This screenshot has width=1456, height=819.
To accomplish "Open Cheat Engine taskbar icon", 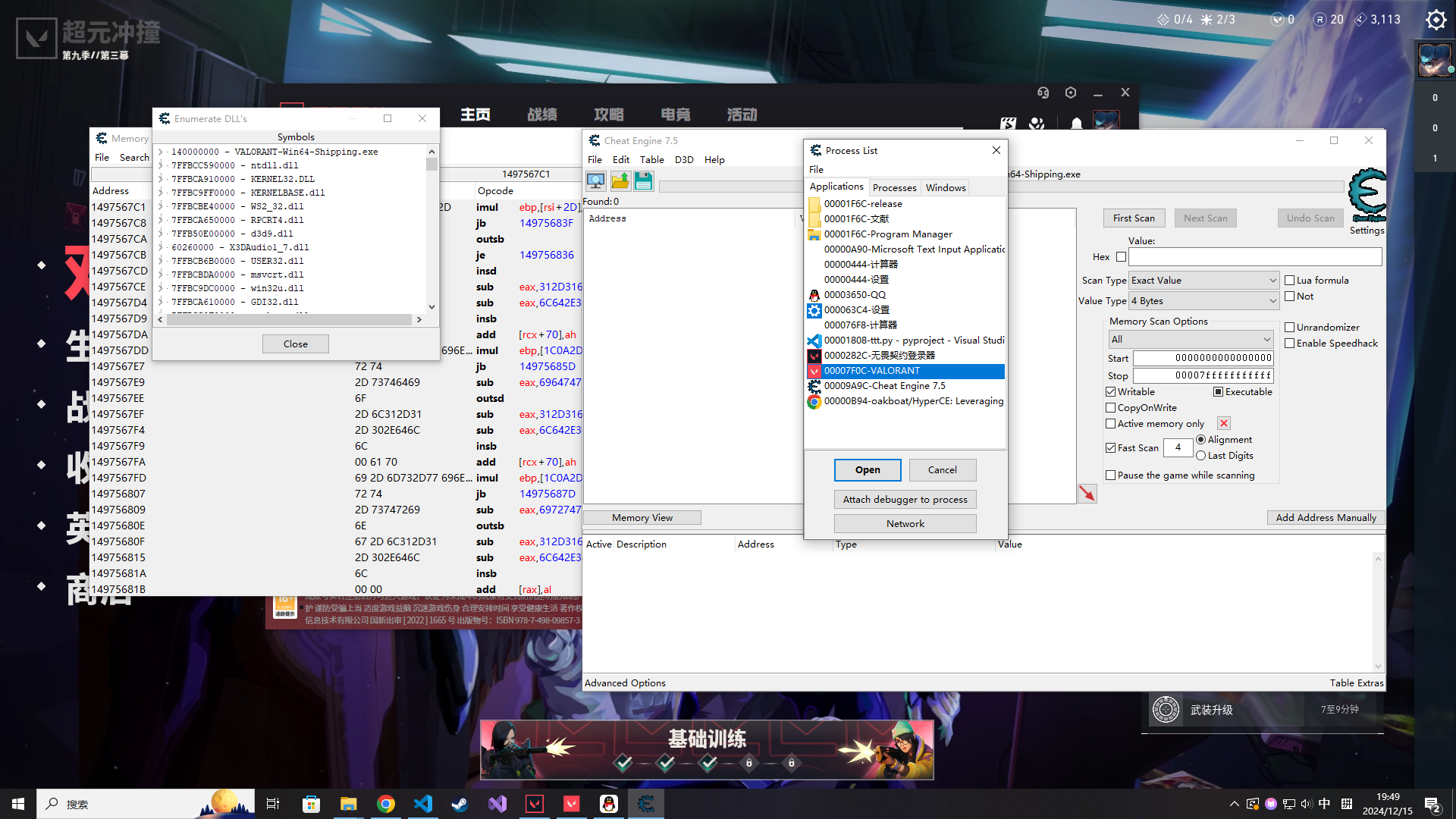I will 646,804.
